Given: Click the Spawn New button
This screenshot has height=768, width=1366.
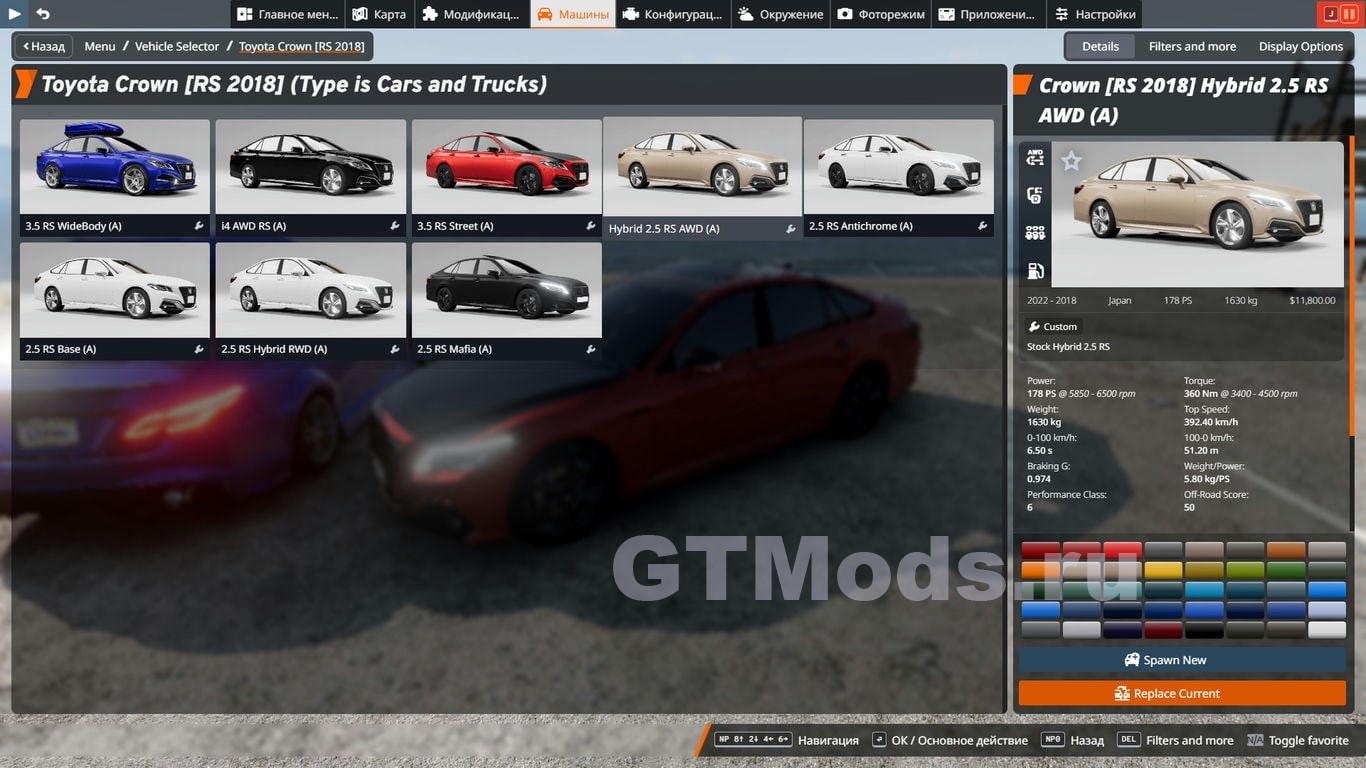Looking at the screenshot, I should [1182, 660].
